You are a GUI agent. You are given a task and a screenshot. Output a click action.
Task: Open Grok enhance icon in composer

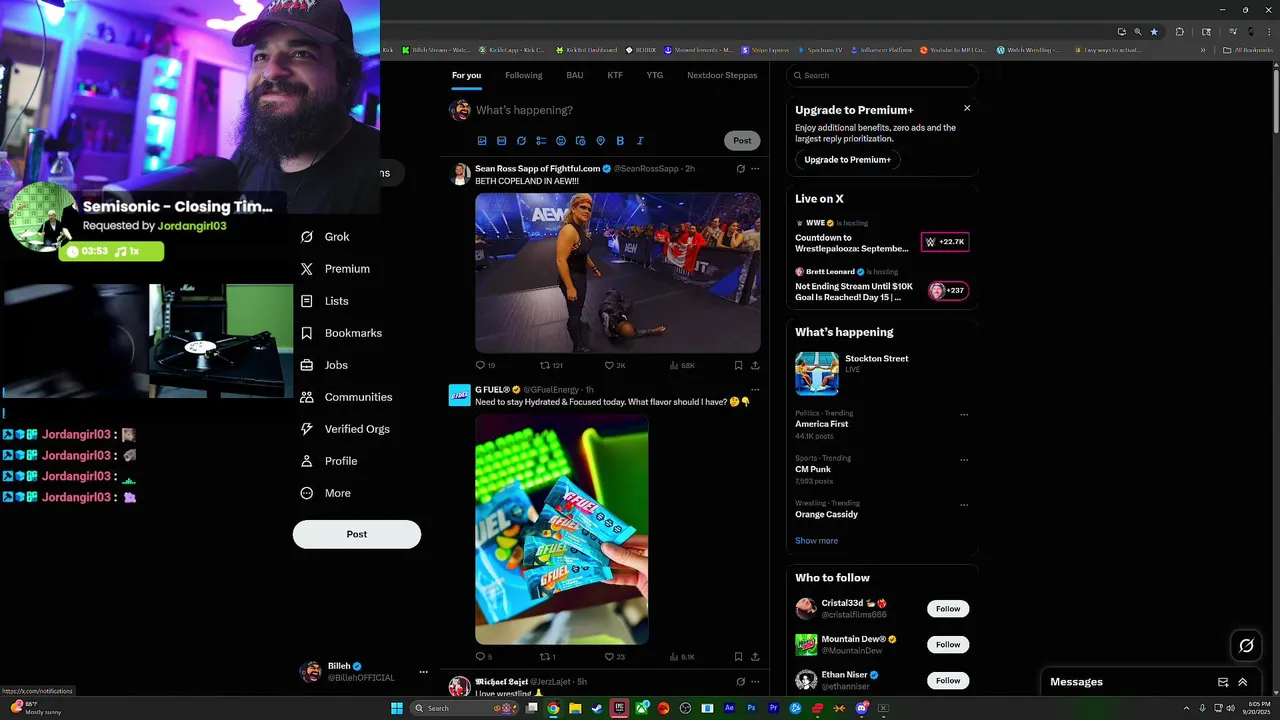click(521, 141)
